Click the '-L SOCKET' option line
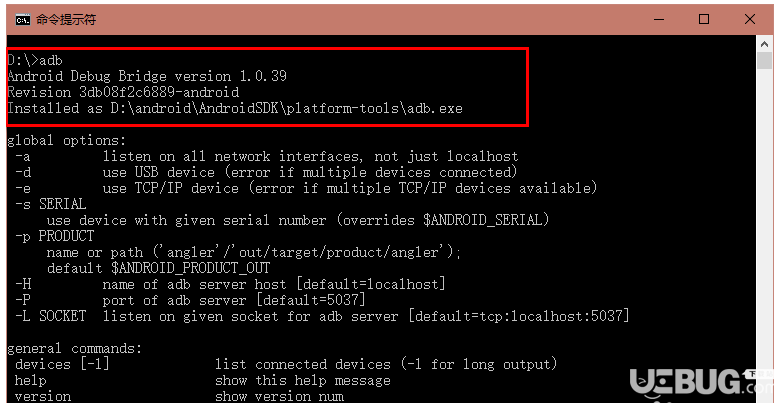This screenshot has height=403, width=779. point(322,316)
